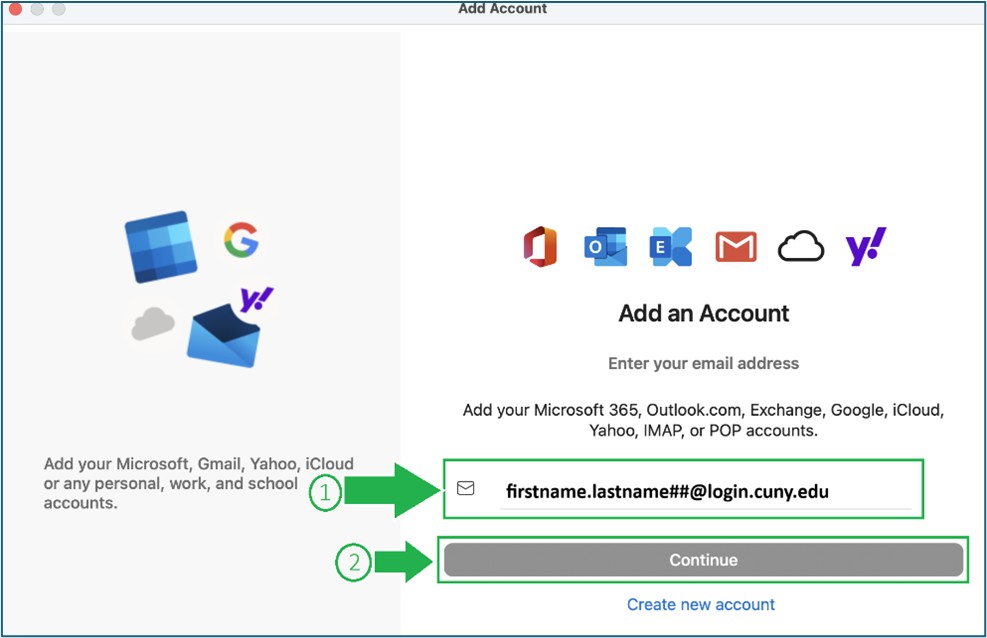987x638 pixels.
Task: Click the Google G logo in left panel
Action: coord(242,240)
